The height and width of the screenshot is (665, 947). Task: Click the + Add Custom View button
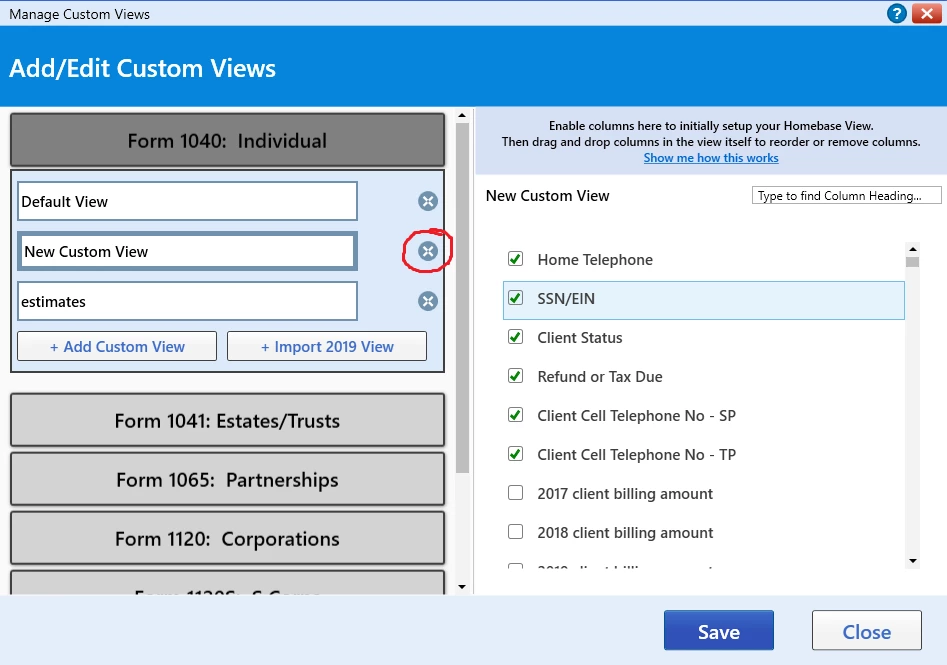(117, 346)
